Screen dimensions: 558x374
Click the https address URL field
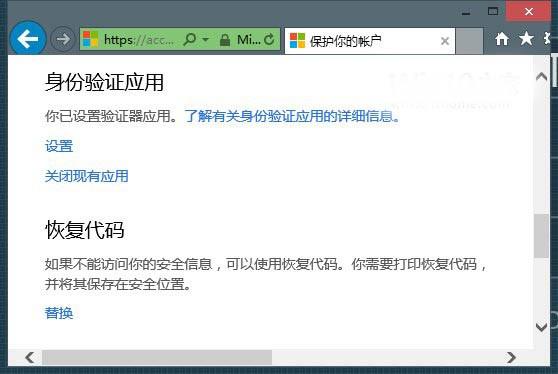(139, 39)
